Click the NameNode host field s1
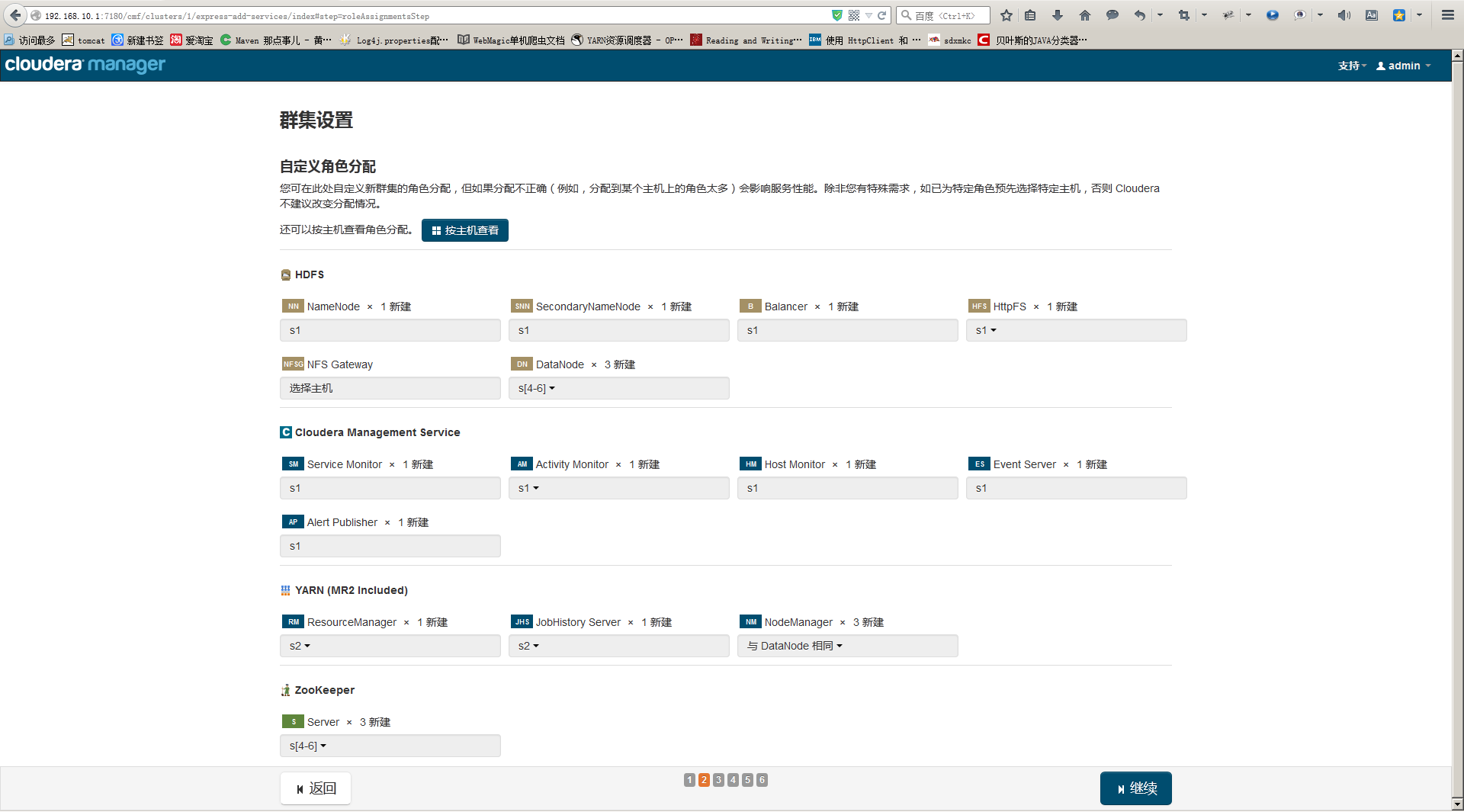This screenshot has height=812, width=1464. coord(390,330)
